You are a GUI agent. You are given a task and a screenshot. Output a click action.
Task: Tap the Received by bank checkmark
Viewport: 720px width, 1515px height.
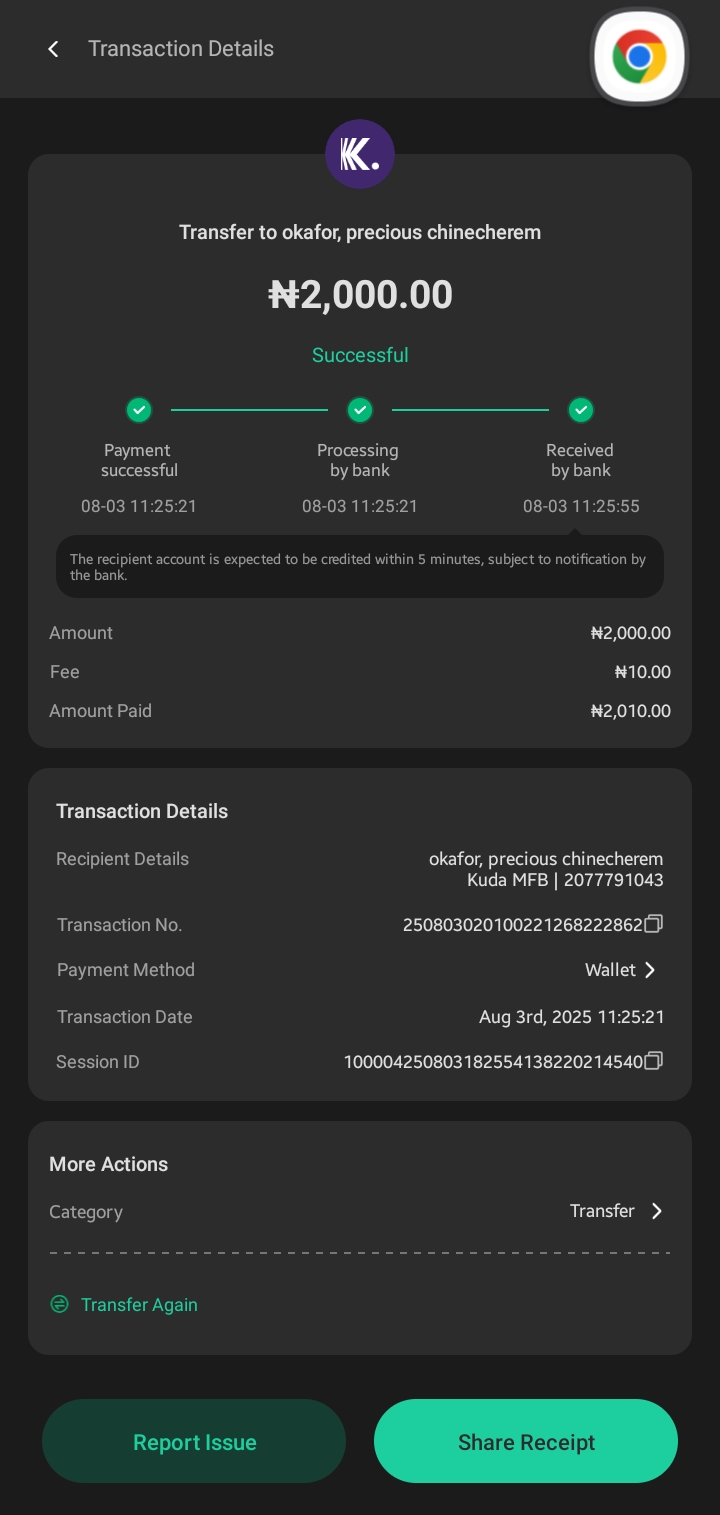[x=581, y=410]
